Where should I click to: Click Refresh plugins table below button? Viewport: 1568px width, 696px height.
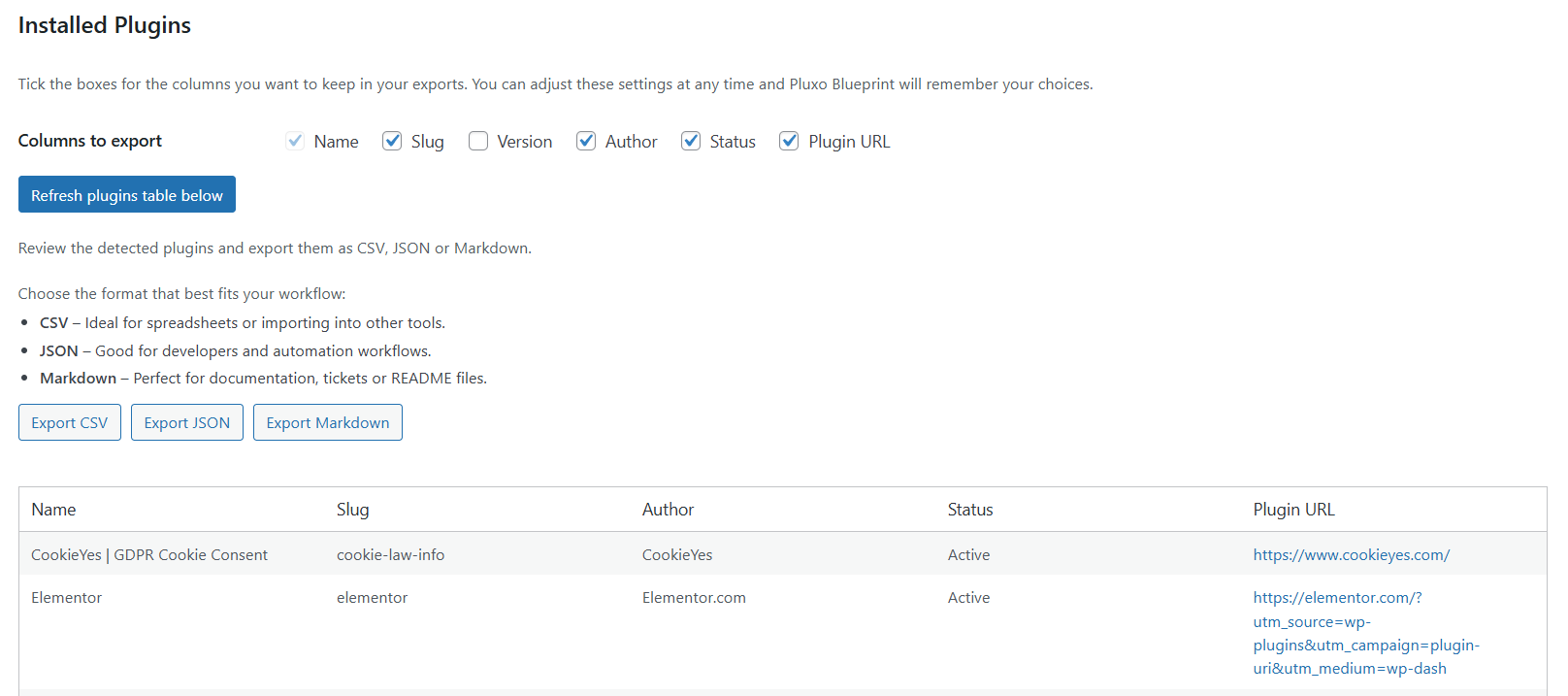[127, 194]
